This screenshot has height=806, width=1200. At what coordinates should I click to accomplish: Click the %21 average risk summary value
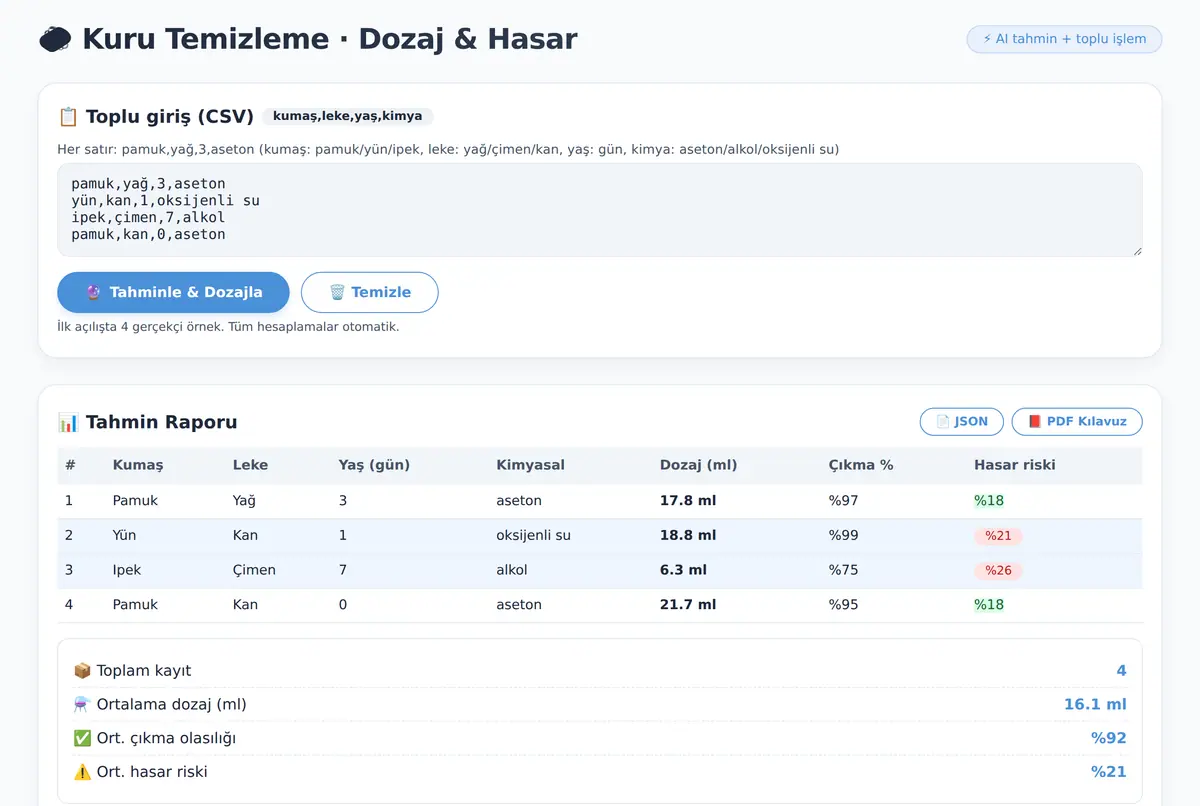(x=1109, y=772)
